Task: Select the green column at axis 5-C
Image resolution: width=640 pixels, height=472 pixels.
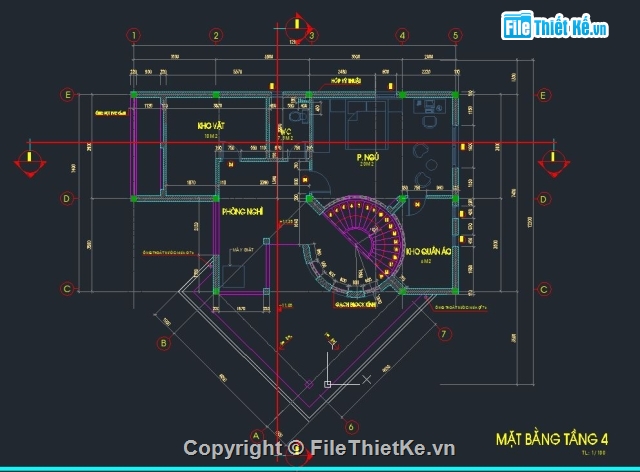Action: (456, 291)
